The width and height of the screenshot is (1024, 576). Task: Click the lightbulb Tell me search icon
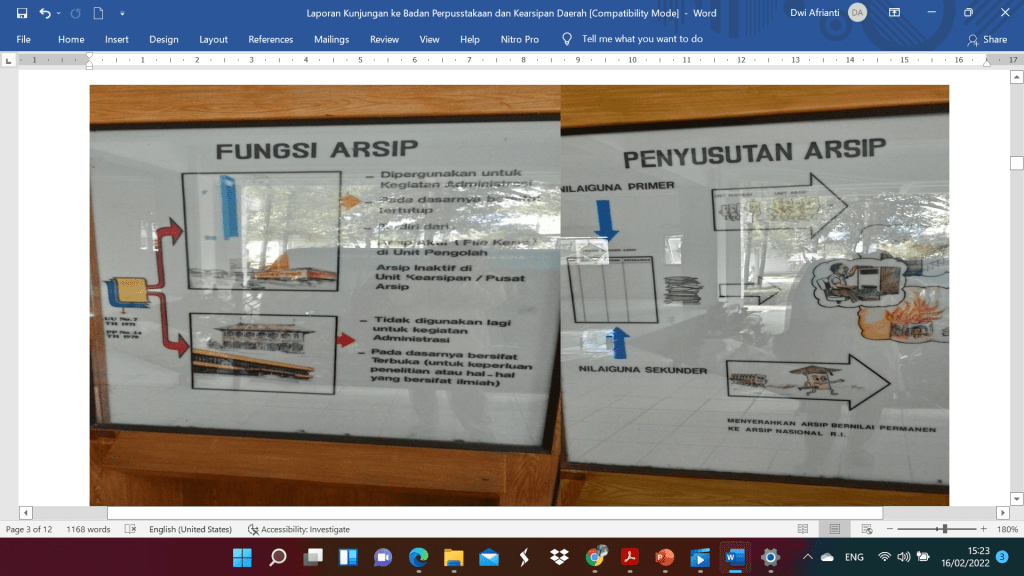567,39
